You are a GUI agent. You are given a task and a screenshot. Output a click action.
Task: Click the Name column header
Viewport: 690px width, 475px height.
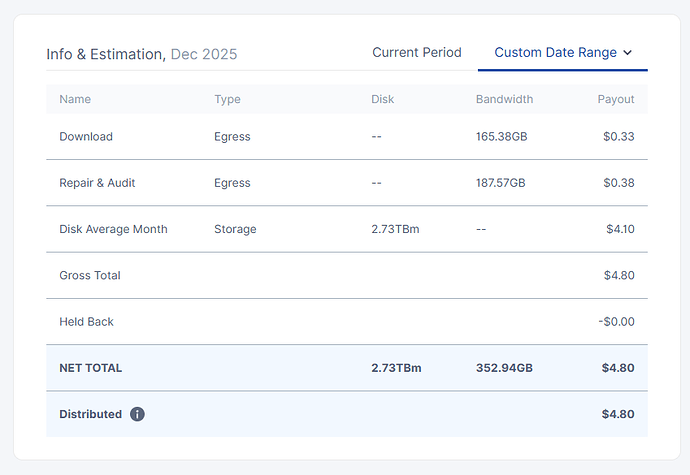75,99
